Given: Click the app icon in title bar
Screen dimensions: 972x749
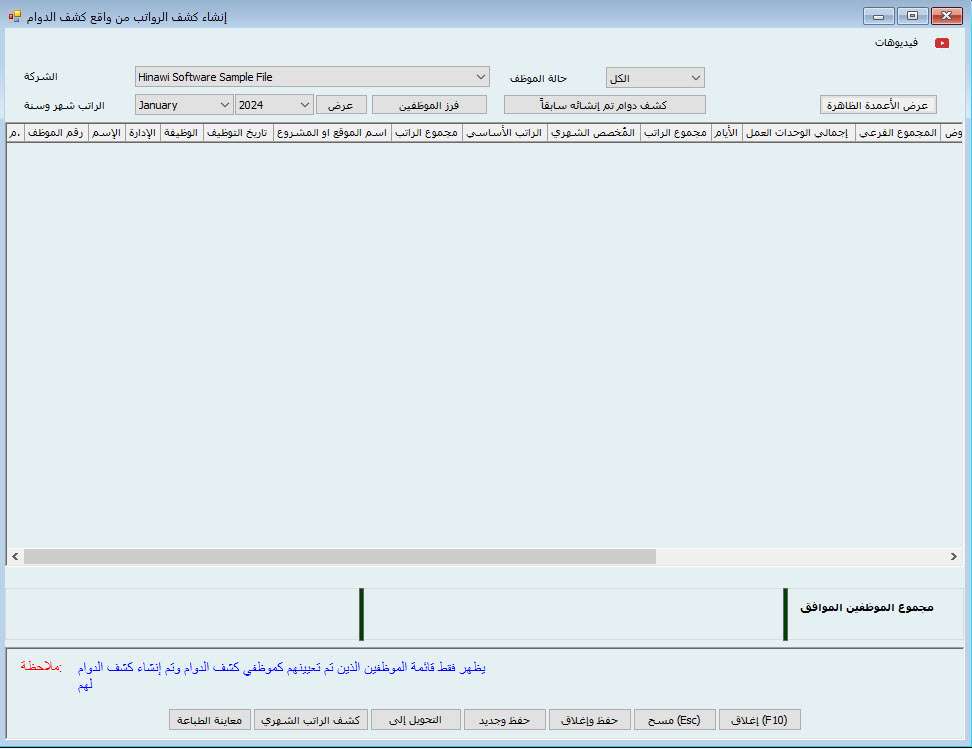Looking at the screenshot, I should pos(13,15).
